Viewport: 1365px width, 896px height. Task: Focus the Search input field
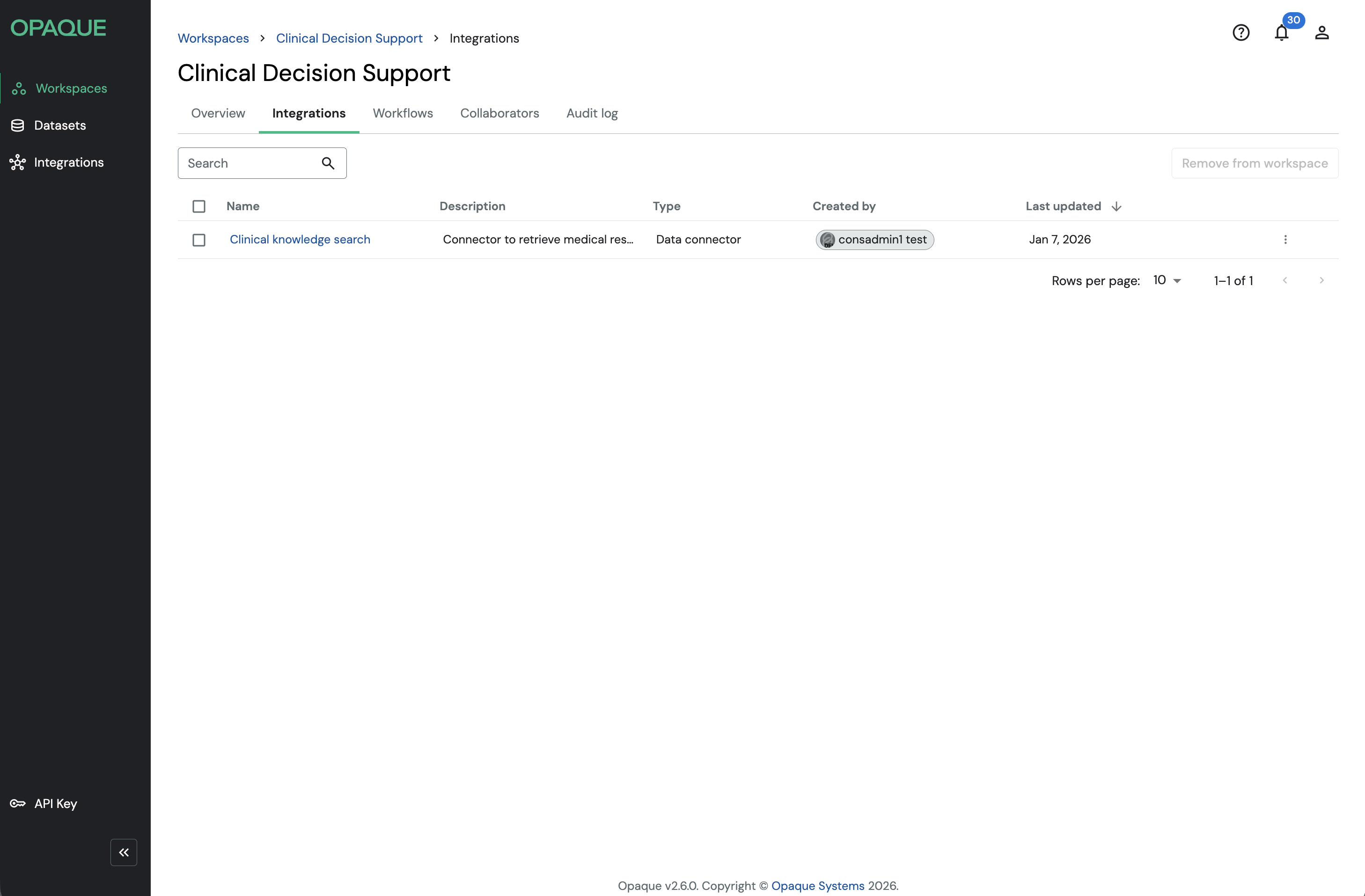pyautogui.click(x=250, y=163)
